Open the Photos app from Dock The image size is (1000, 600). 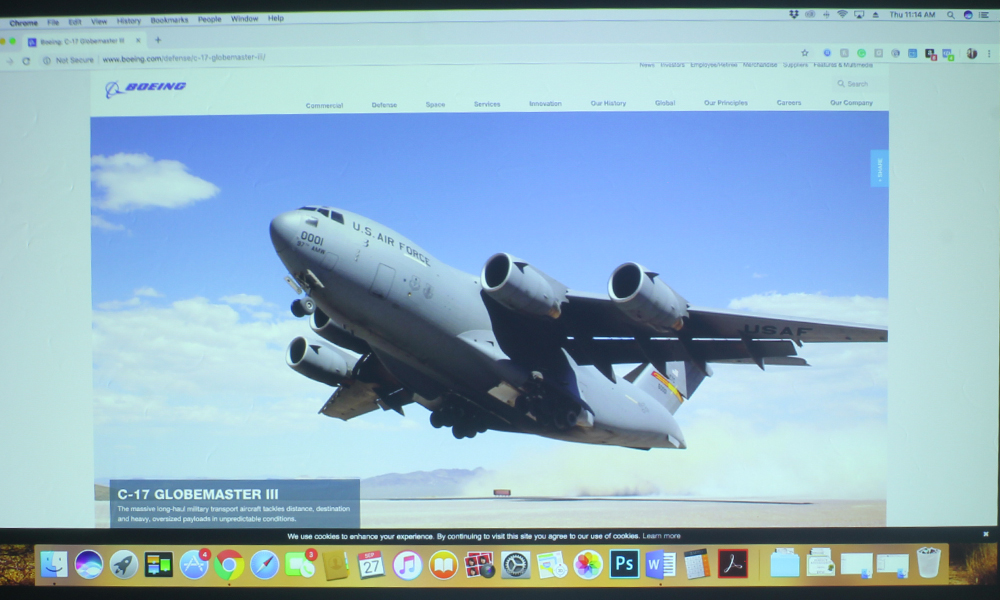(588, 565)
